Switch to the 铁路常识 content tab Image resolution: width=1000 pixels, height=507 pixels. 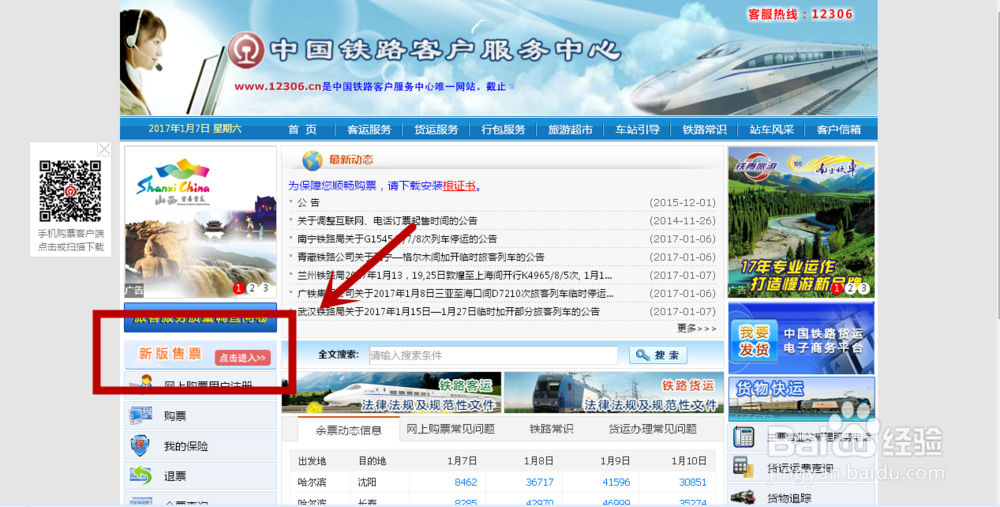[551, 429]
